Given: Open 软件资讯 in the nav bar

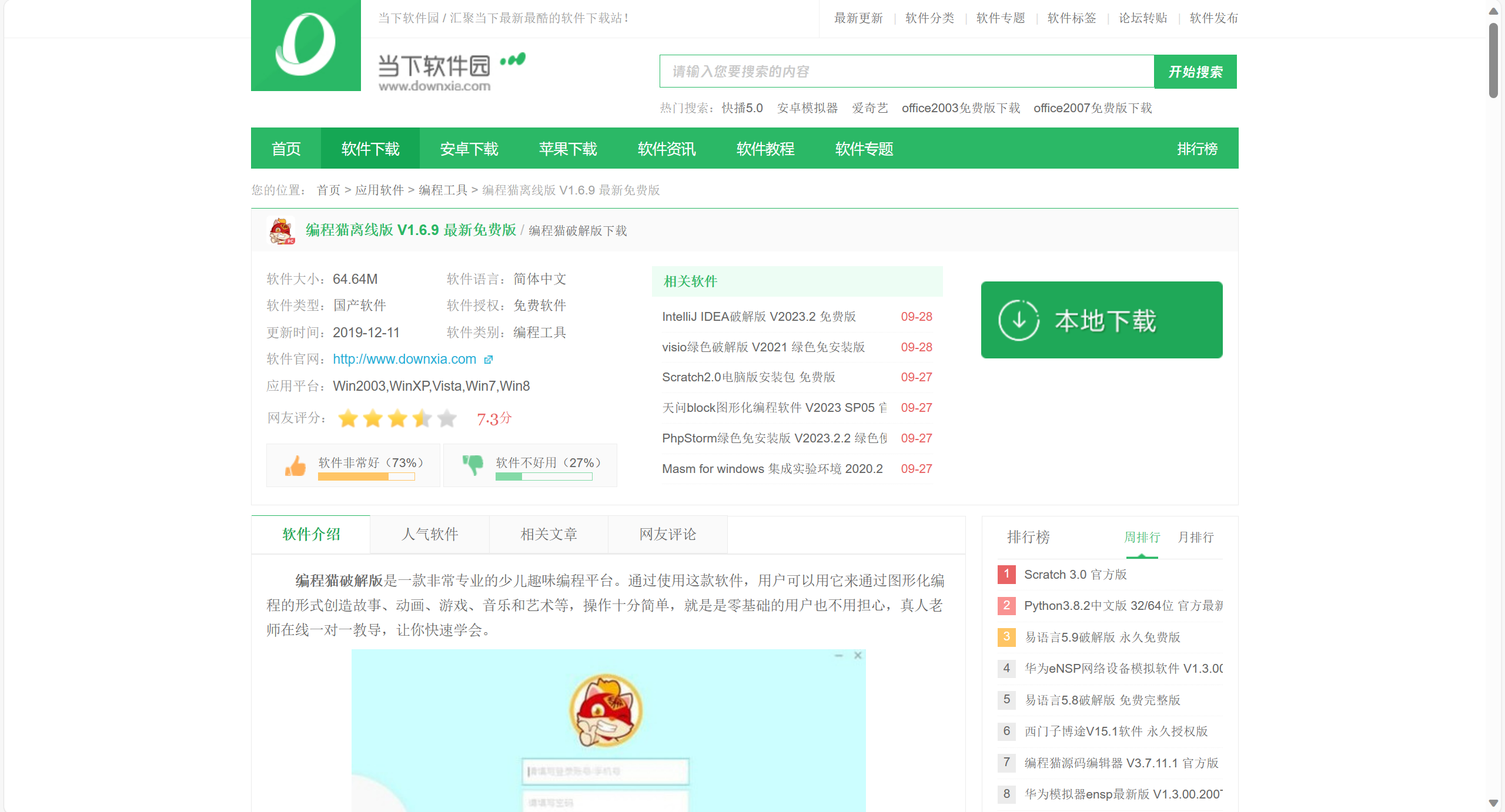Looking at the screenshot, I should coord(667,149).
